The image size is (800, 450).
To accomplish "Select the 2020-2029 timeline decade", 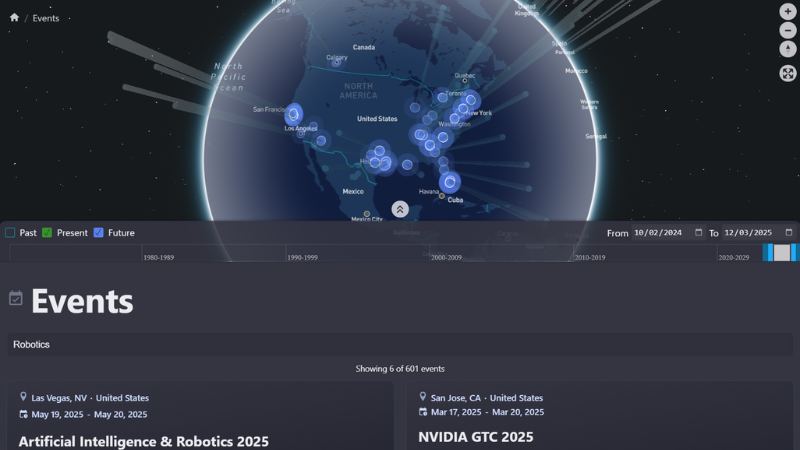I will [x=734, y=258].
